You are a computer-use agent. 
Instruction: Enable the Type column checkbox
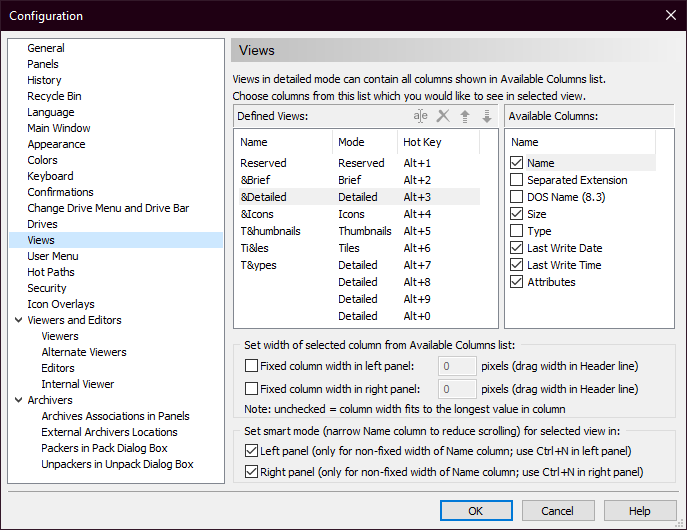pos(517,231)
